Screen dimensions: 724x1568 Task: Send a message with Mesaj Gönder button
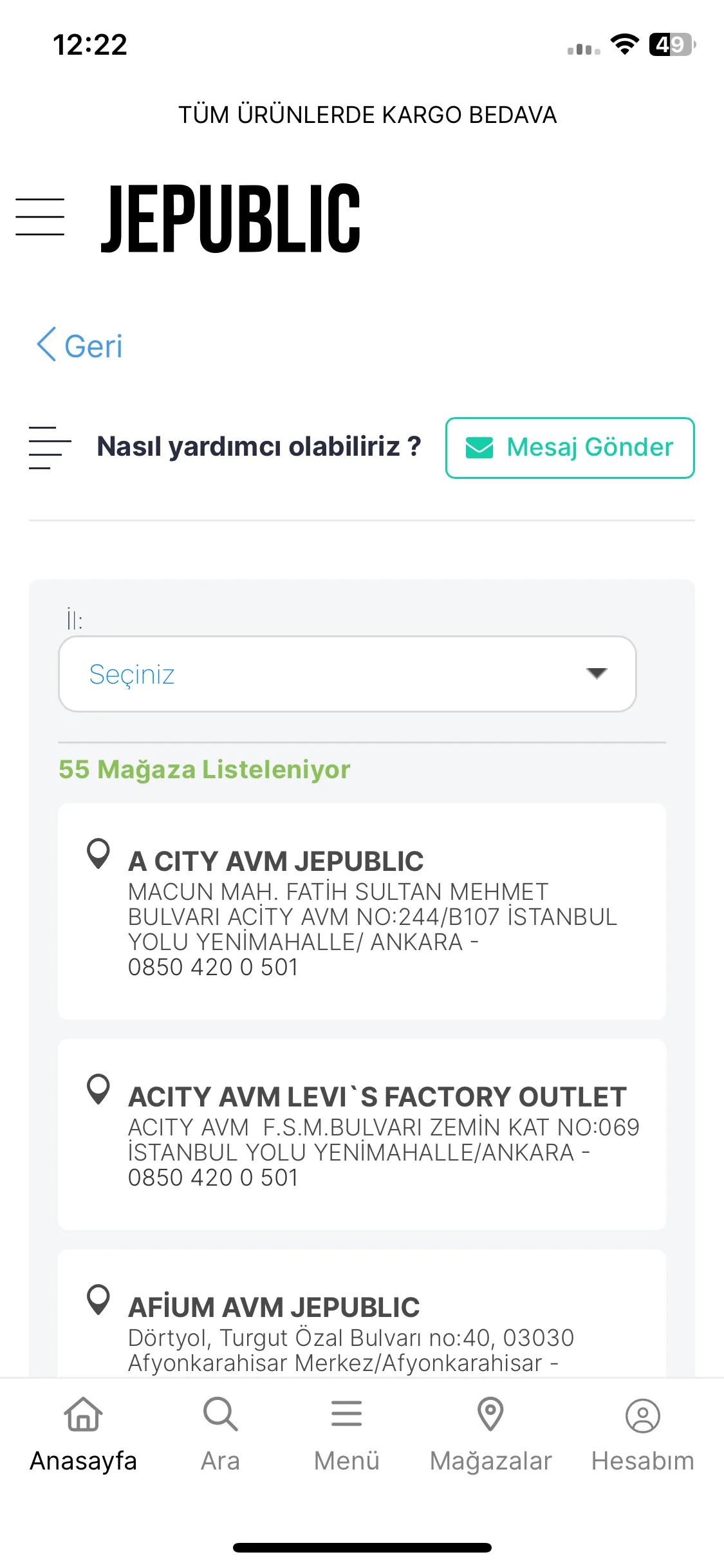click(x=570, y=447)
